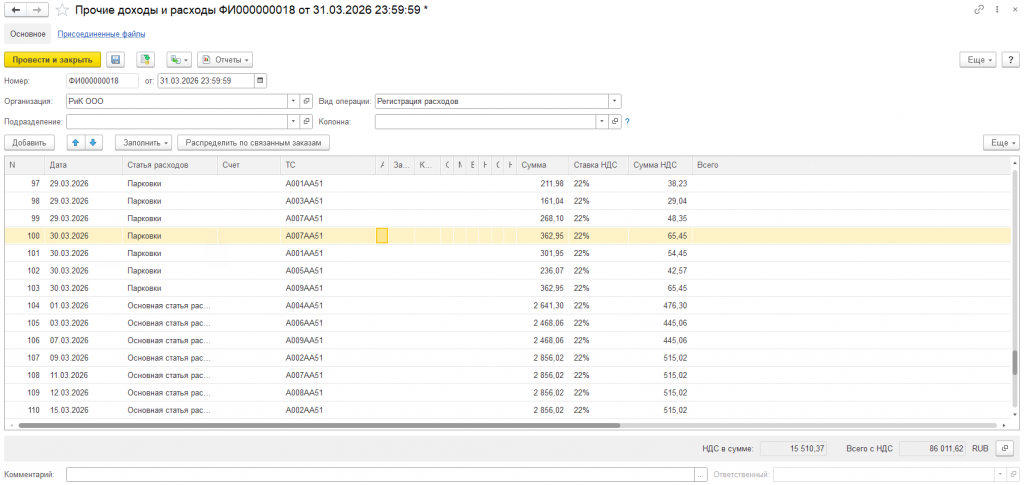
Task: Show the Колонна field hint question mark
Action: [x=628, y=121]
